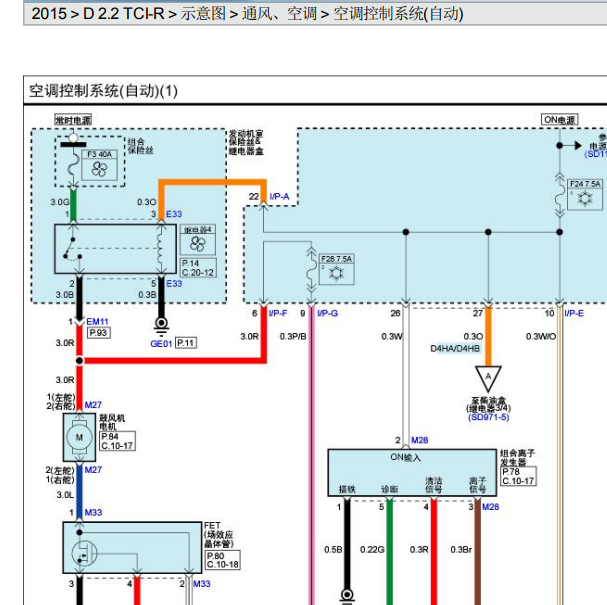Click the F28 7.5A snowflake icon
This screenshot has height=605, width=607.
(336, 274)
